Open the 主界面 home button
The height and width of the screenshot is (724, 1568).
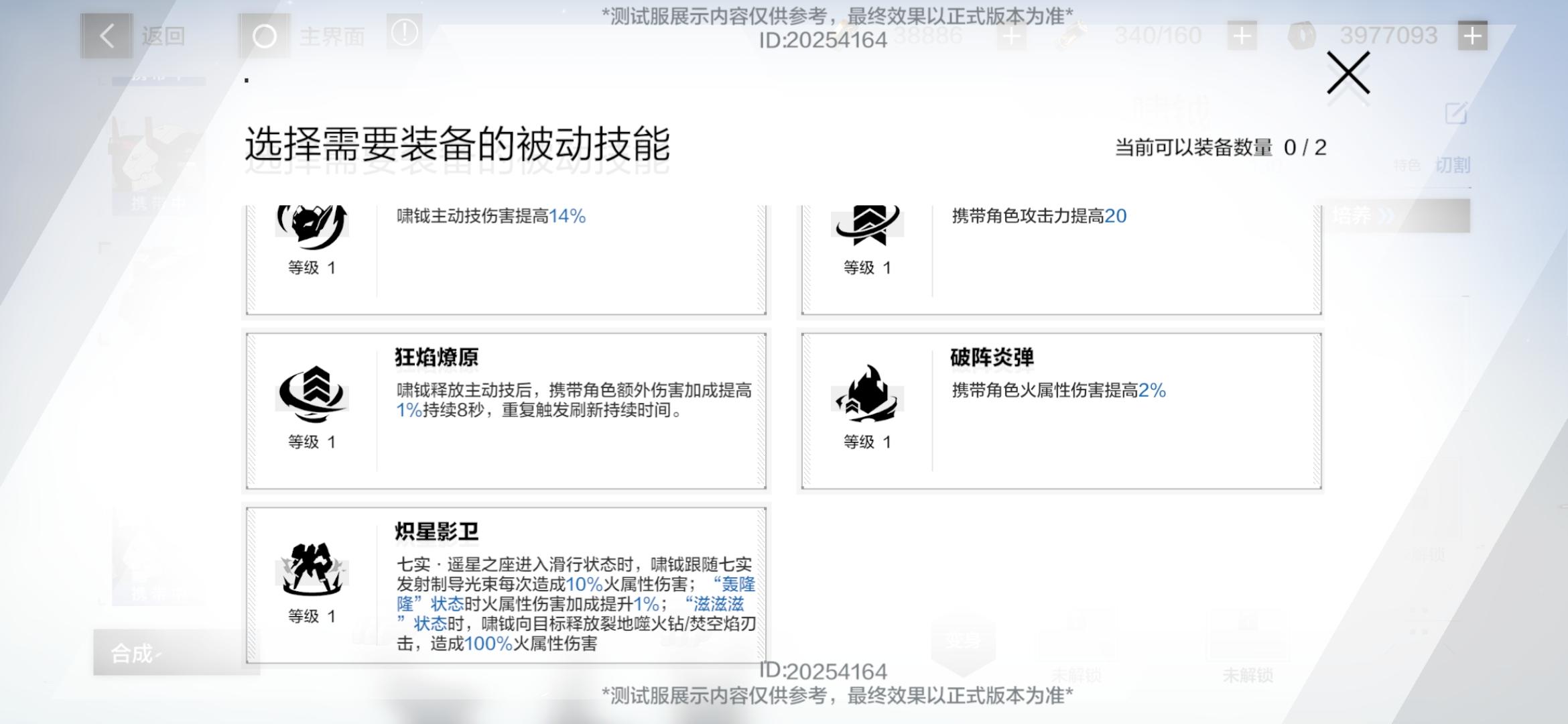332,36
